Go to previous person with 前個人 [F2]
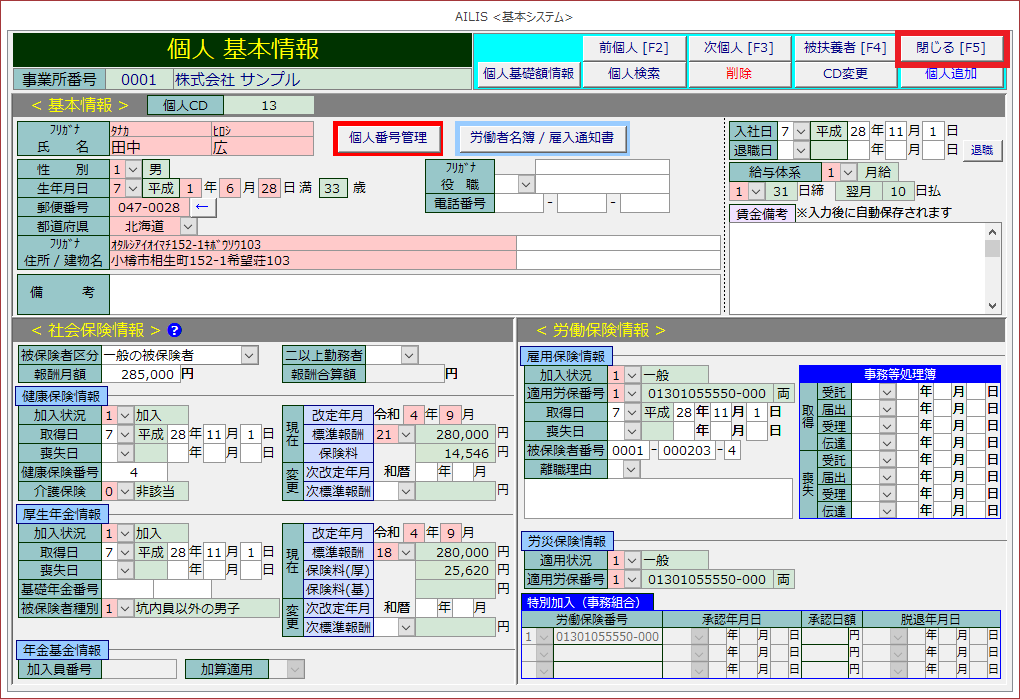1020x699 pixels. click(x=634, y=47)
